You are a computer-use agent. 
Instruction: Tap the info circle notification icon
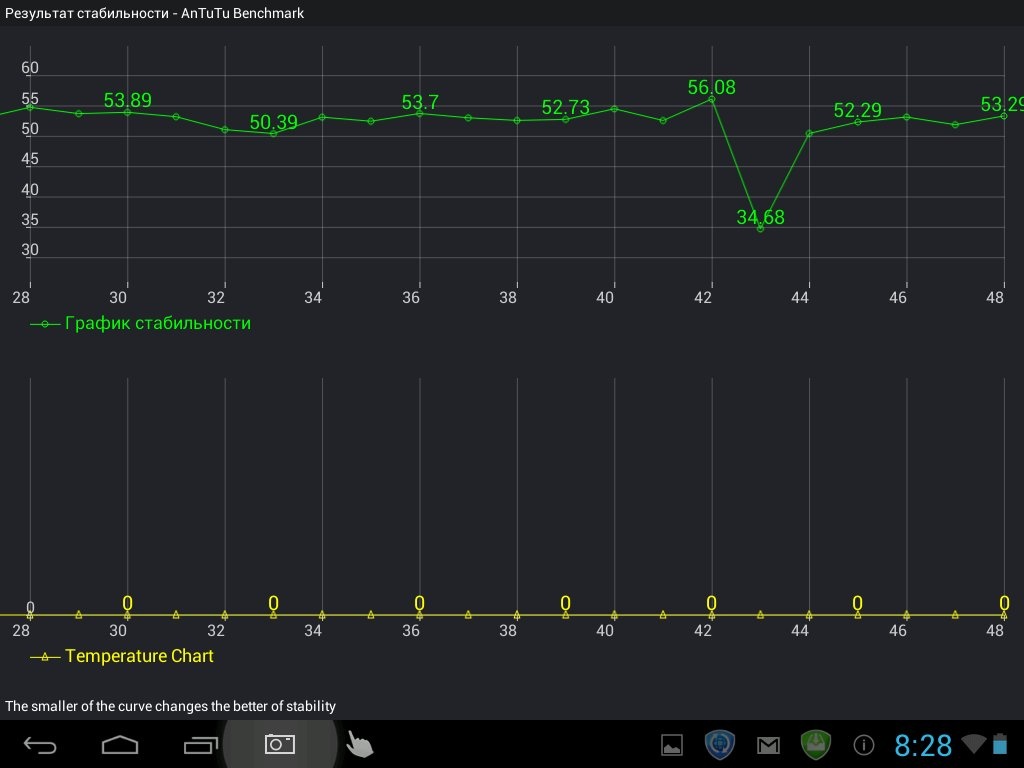pyautogui.click(x=864, y=745)
